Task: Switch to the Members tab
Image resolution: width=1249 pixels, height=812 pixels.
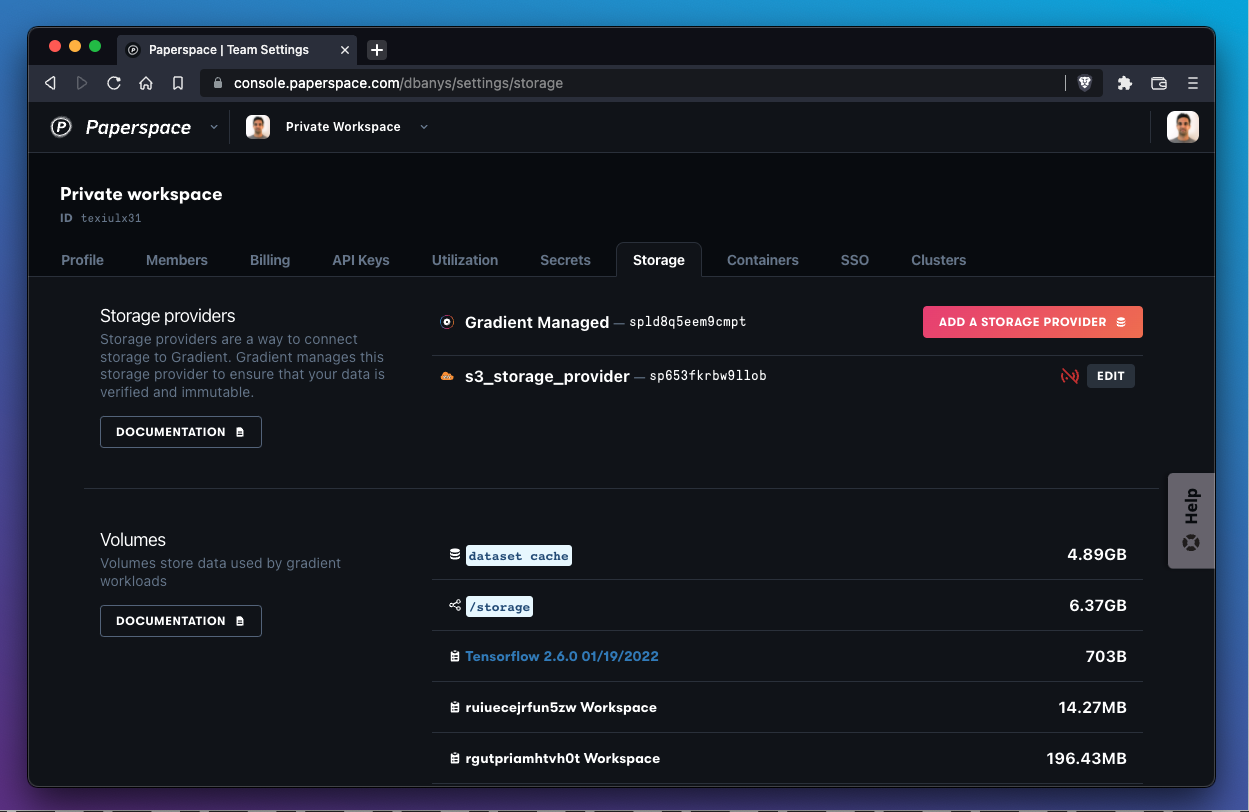Action: pyautogui.click(x=177, y=260)
